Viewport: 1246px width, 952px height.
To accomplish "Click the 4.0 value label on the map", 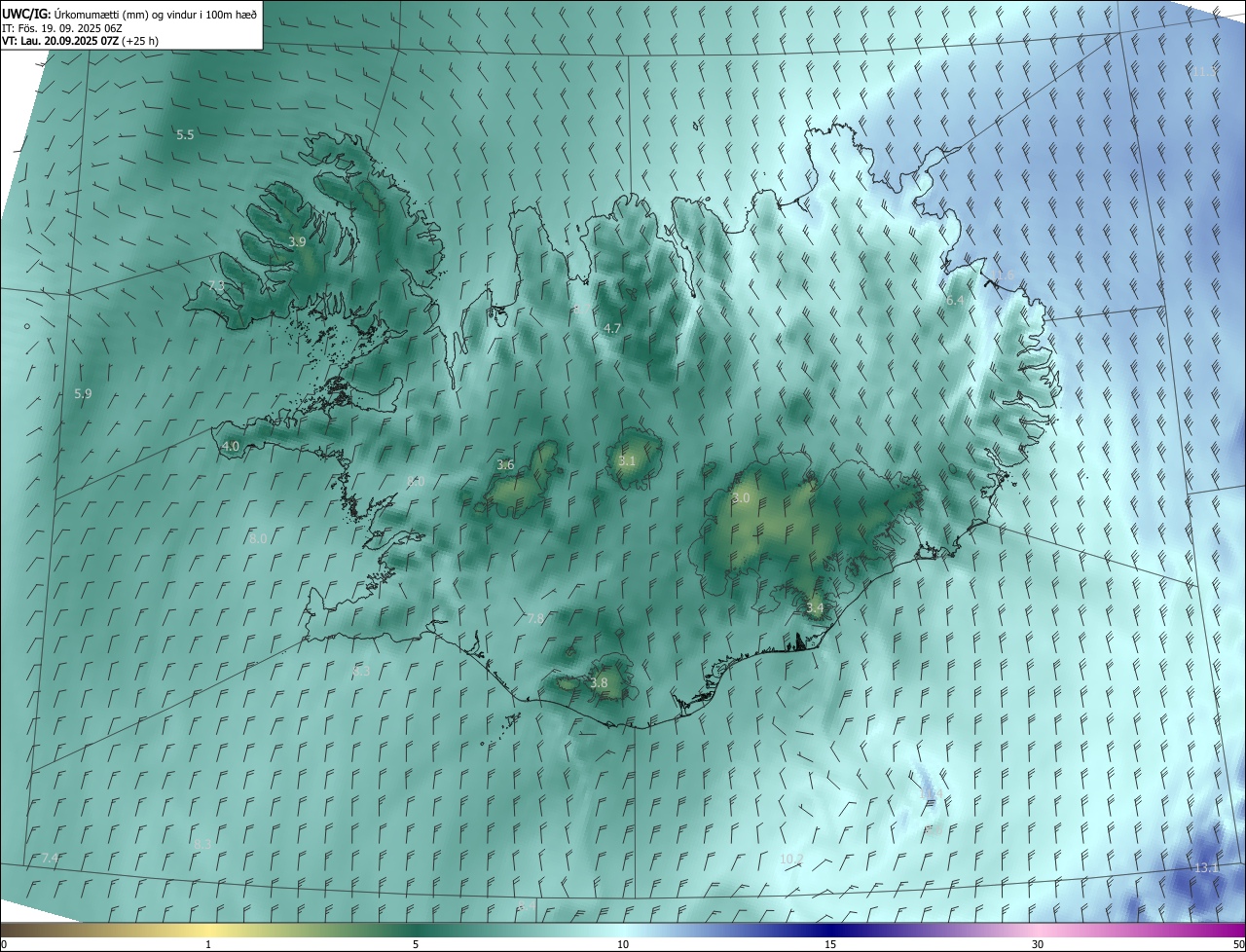I will [231, 447].
